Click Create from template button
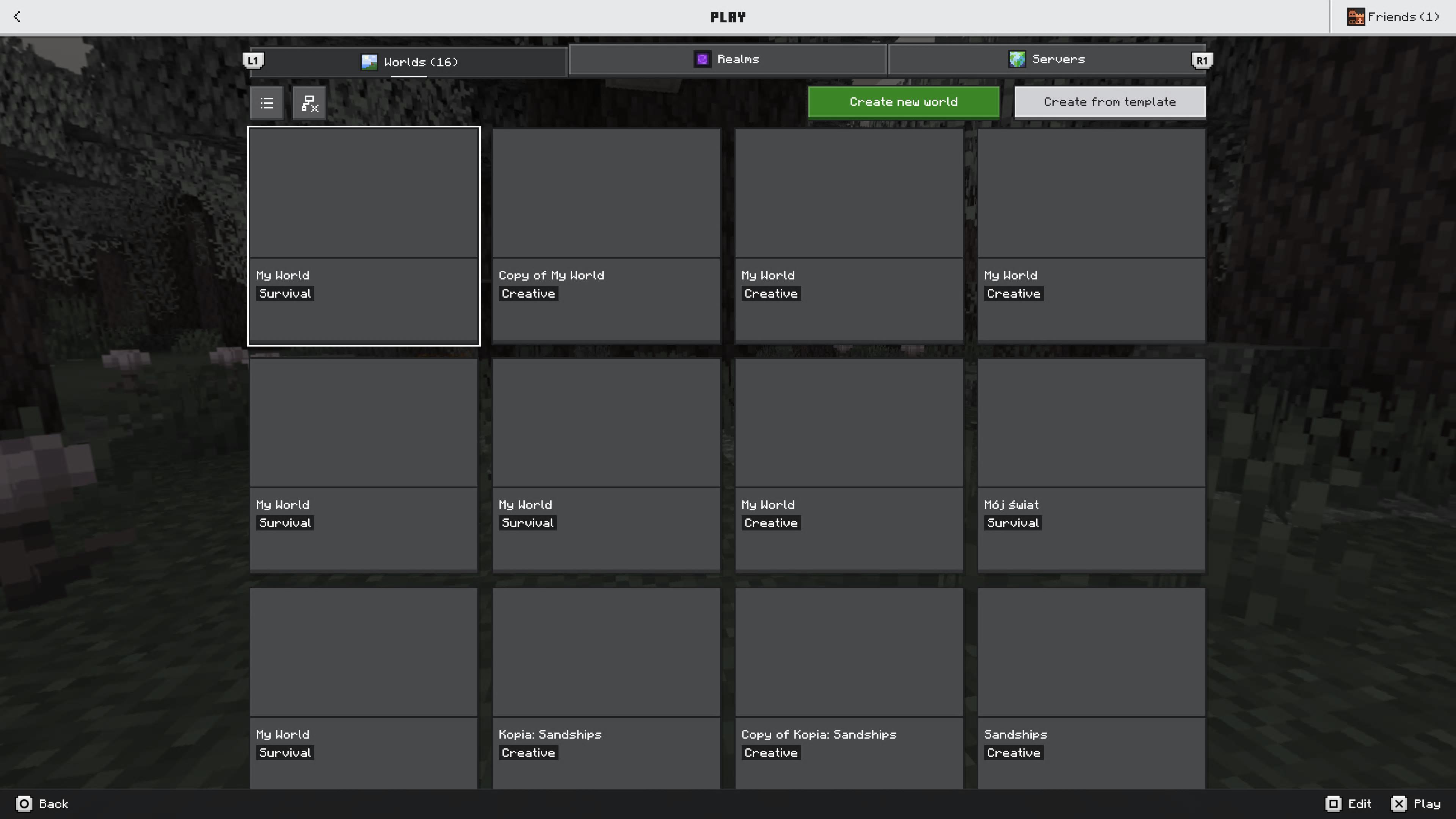The image size is (1456, 819). pyautogui.click(x=1109, y=102)
